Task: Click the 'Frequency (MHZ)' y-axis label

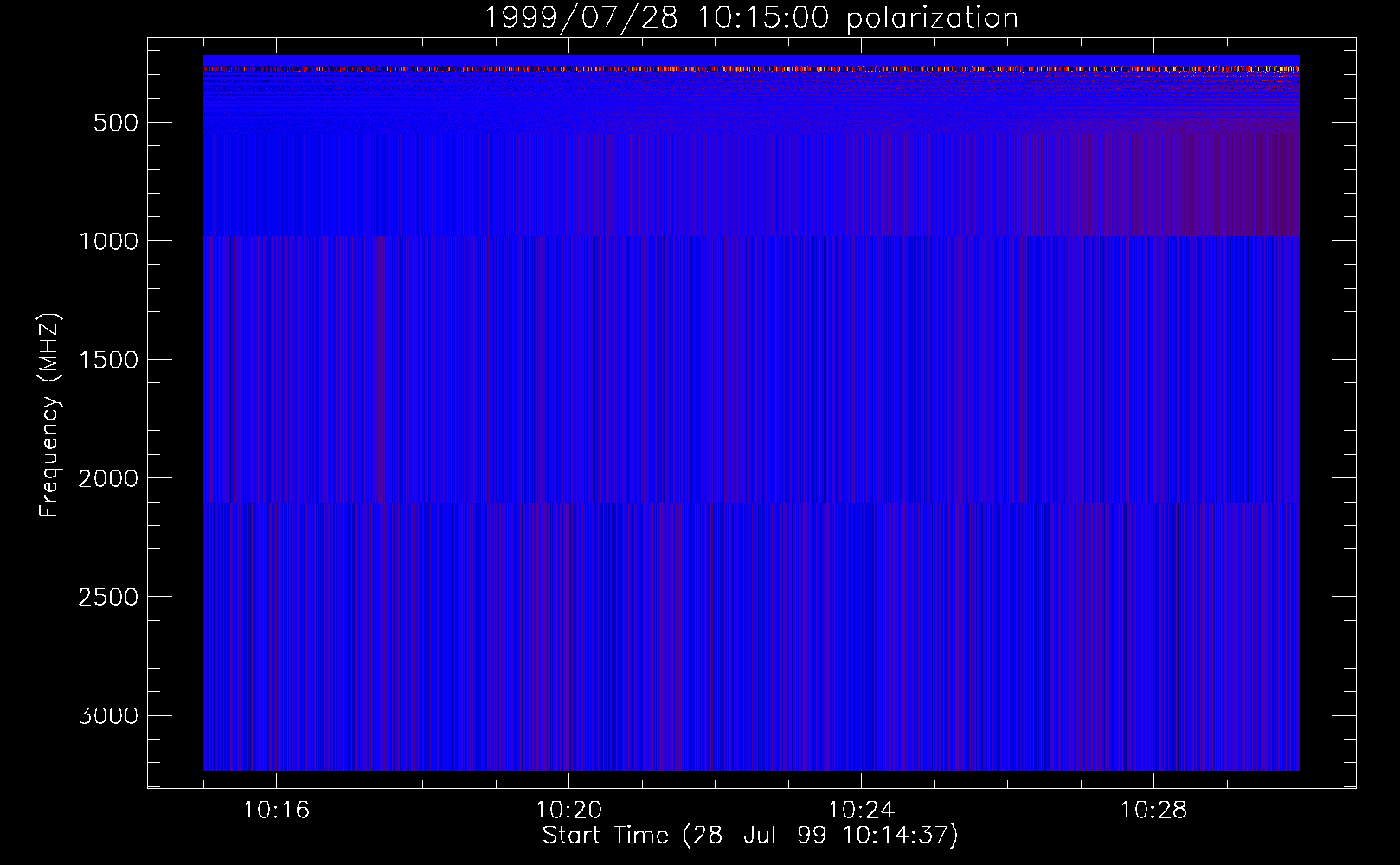Action: 49,415
